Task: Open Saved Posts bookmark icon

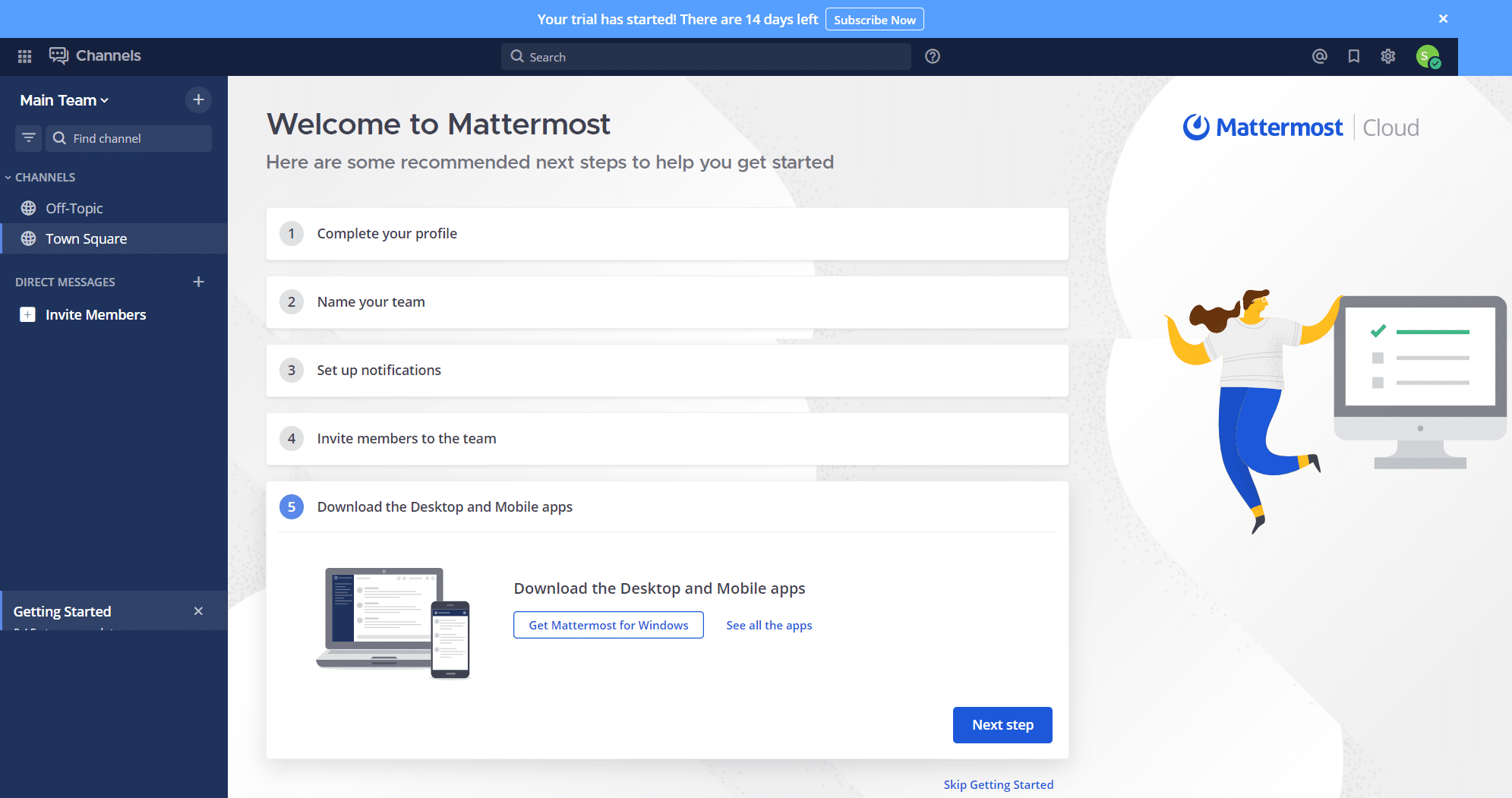Action: 1354,56
